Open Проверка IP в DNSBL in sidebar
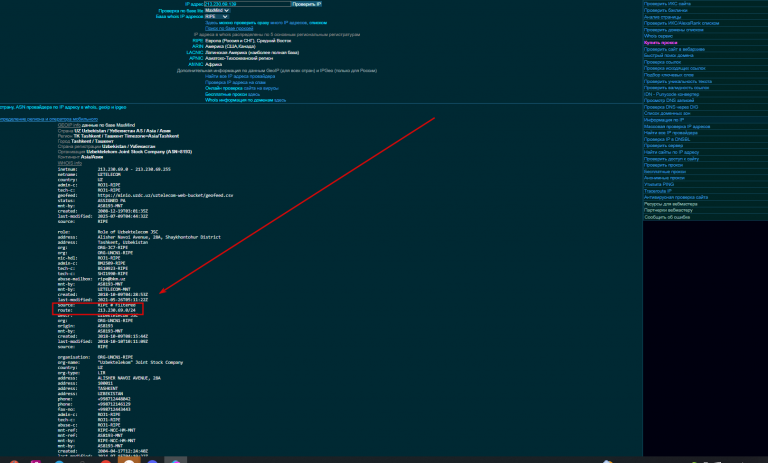768x463 pixels. (x=667, y=139)
